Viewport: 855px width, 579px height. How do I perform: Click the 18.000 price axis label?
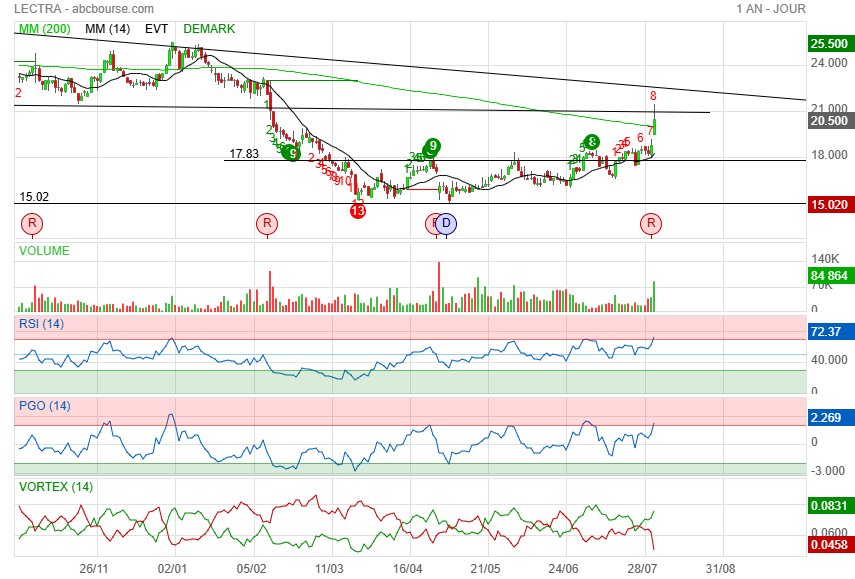pos(829,155)
